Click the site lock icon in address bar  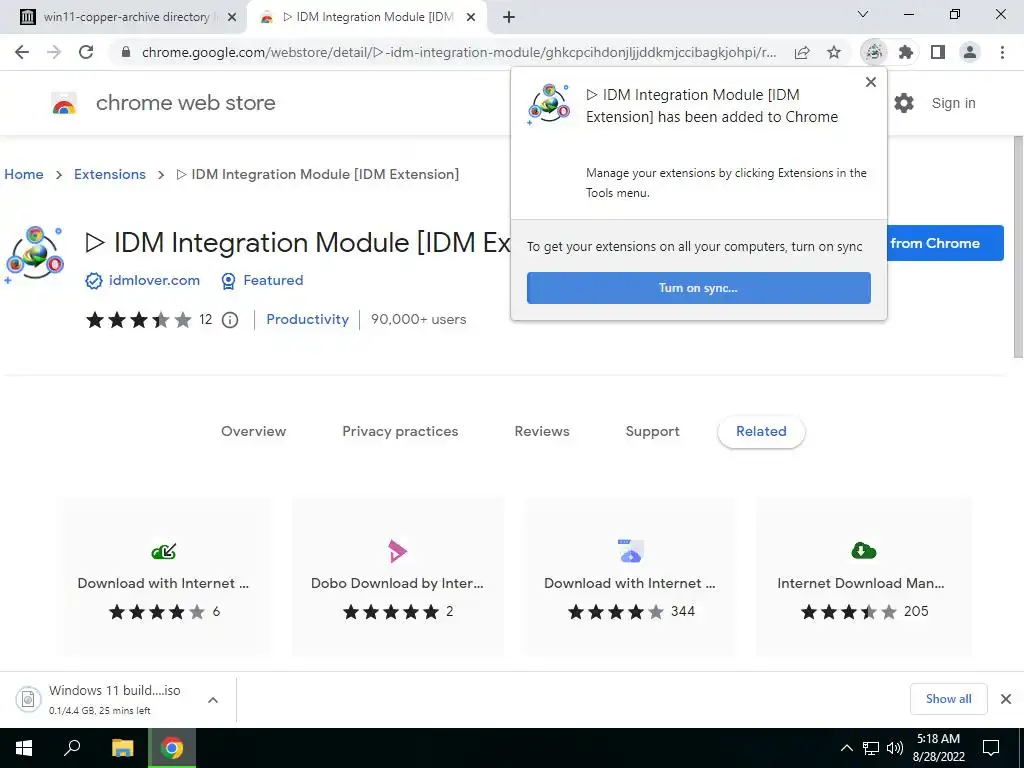126,52
